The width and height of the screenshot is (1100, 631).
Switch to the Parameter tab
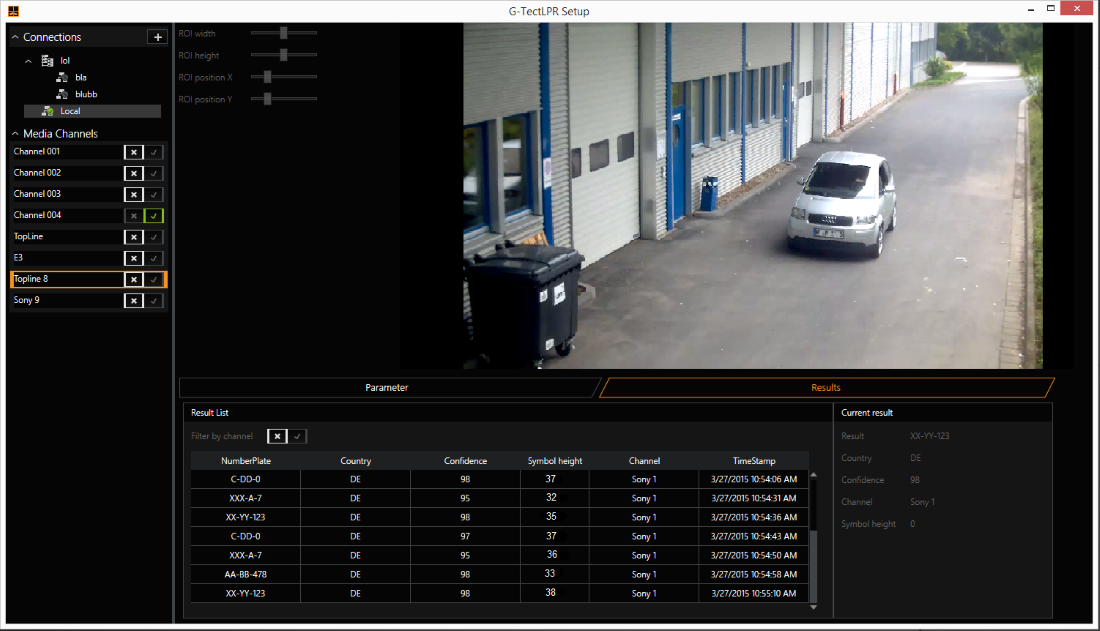coord(386,387)
